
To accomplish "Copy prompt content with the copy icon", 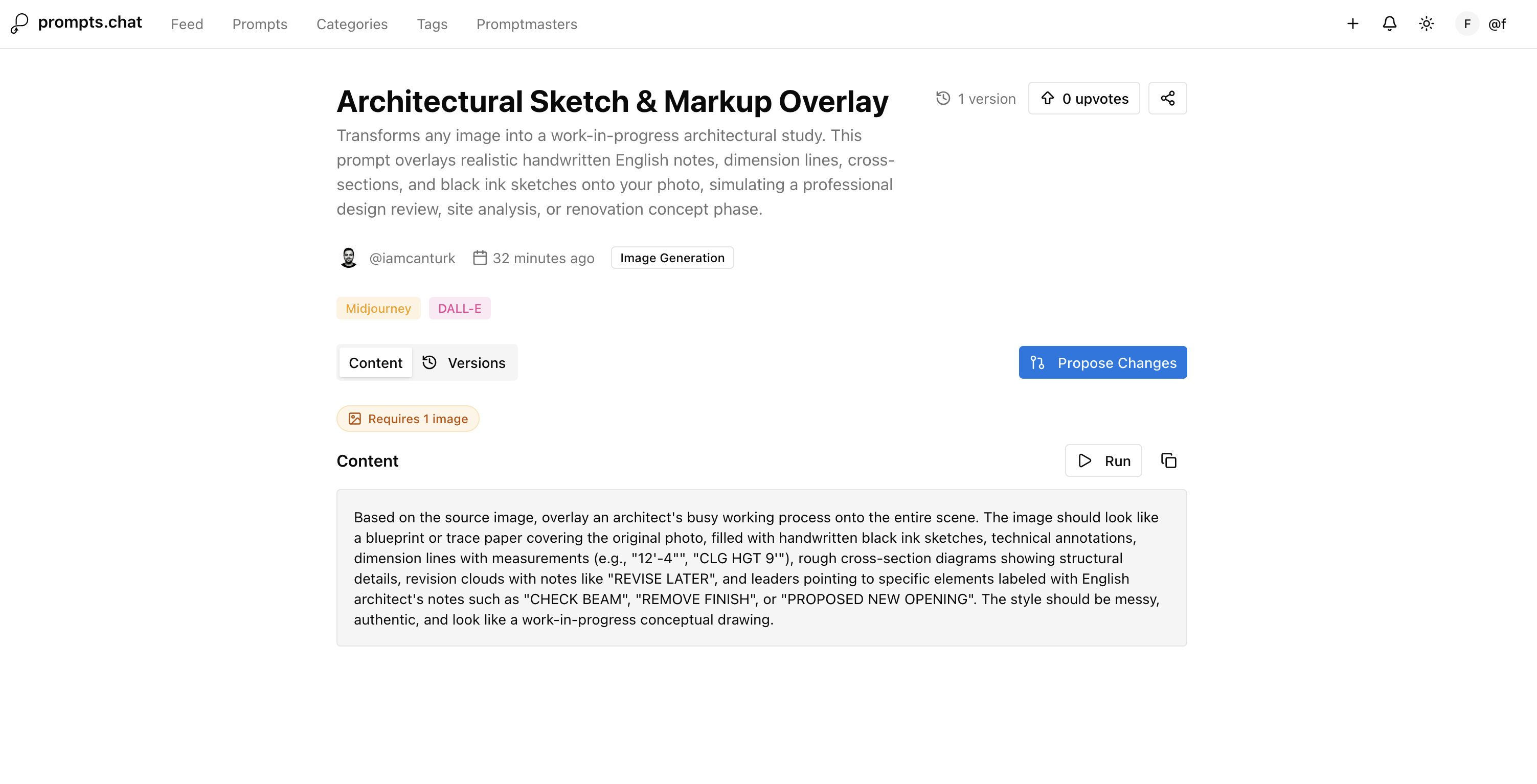I will pos(1168,461).
